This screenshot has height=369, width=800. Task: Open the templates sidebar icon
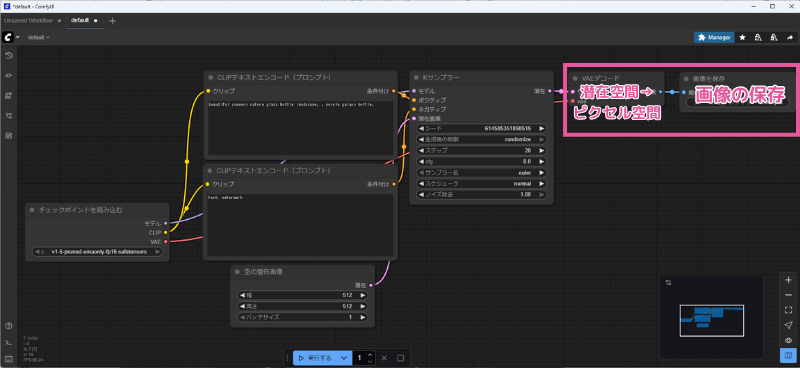point(8,136)
